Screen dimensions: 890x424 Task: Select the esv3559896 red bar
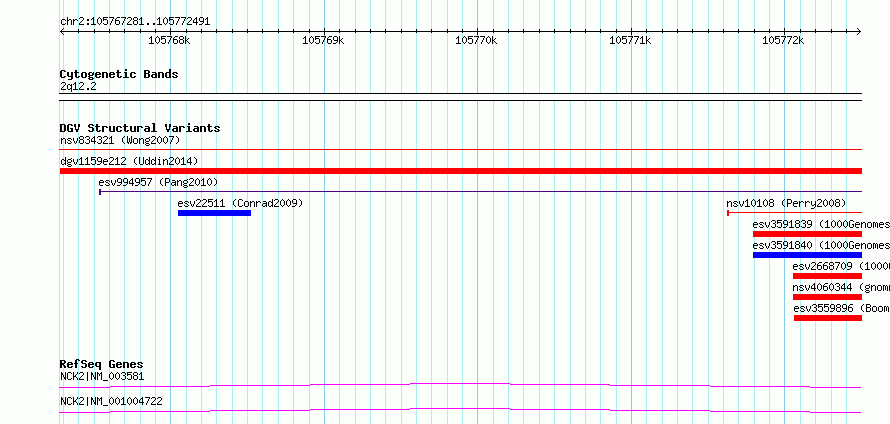828,318
